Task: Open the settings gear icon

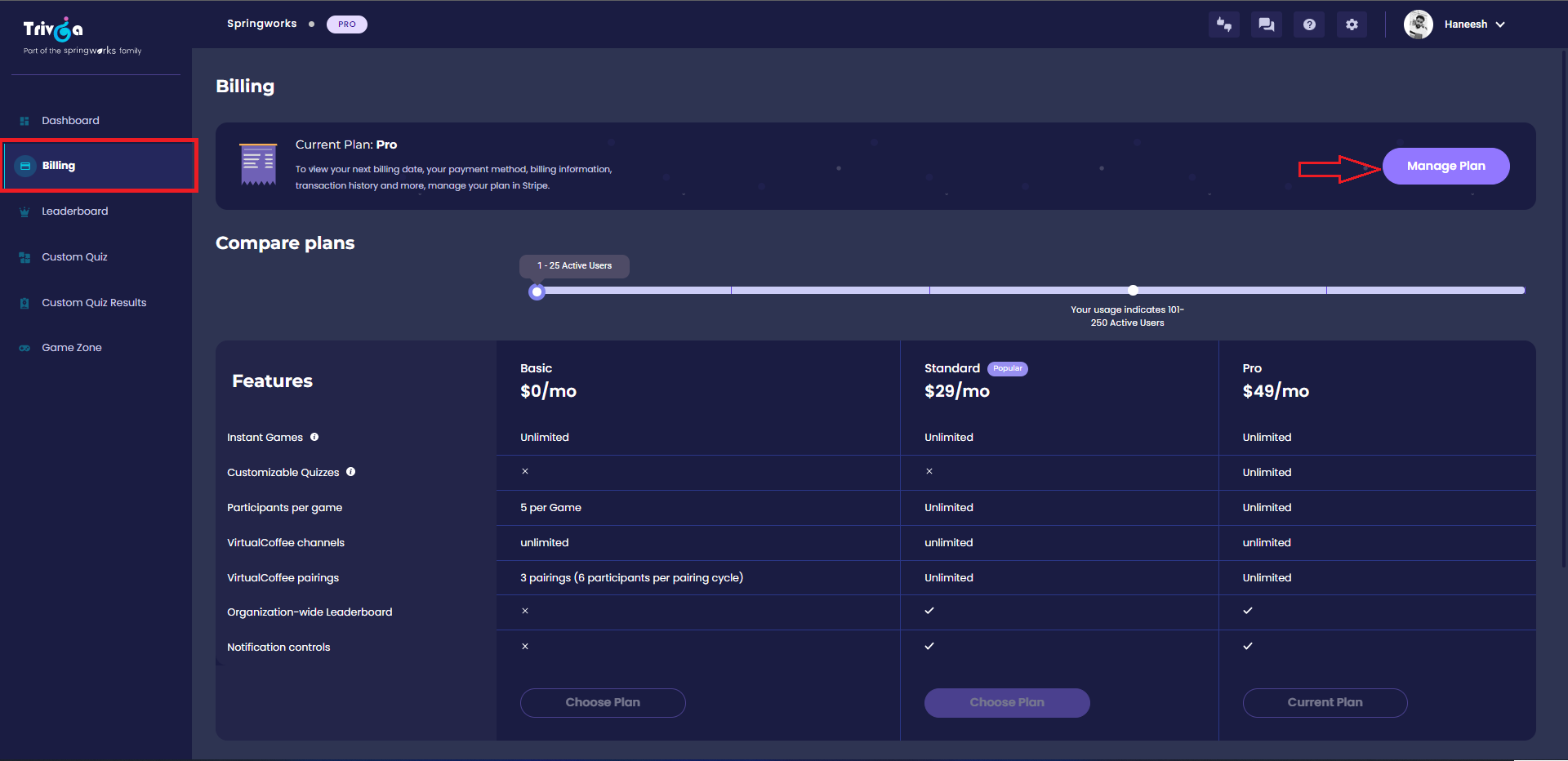Action: point(1352,24)
